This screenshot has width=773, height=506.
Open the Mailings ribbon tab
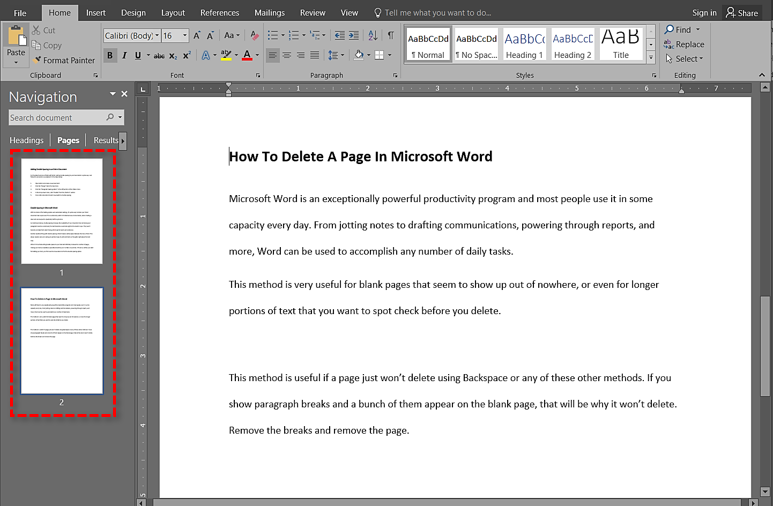[269, 13]
